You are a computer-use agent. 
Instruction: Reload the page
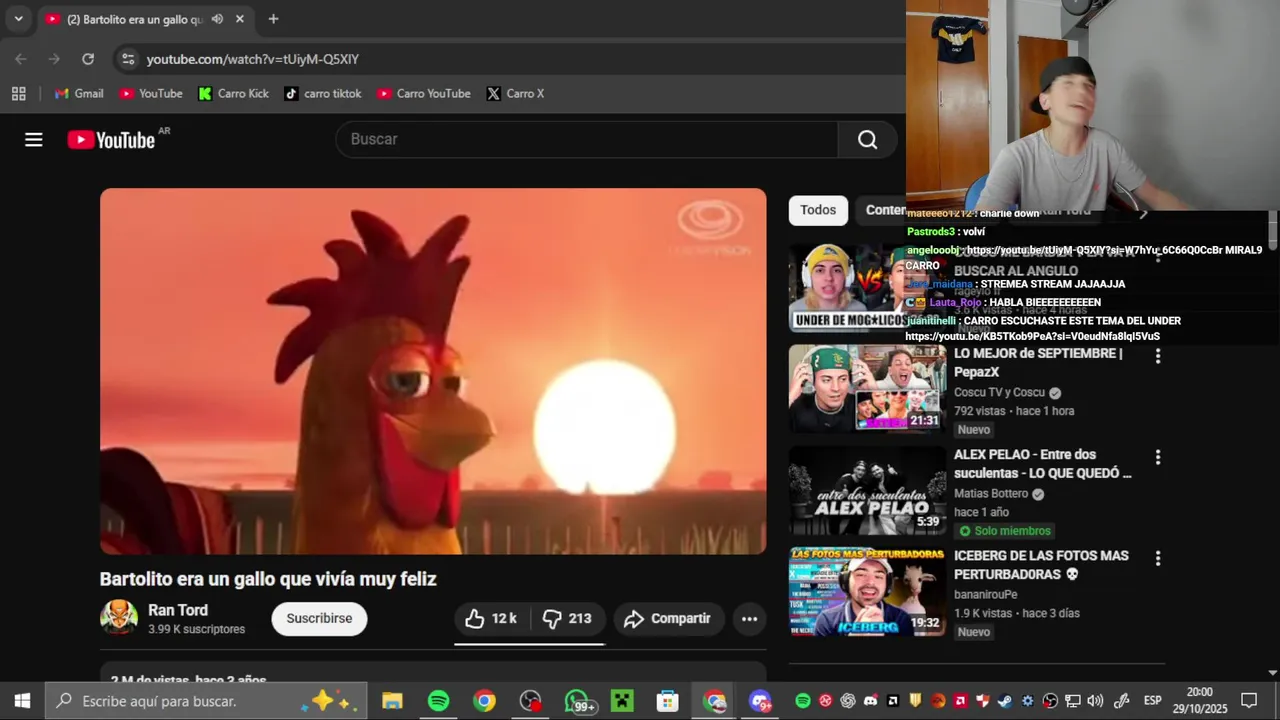click(88, 59)
